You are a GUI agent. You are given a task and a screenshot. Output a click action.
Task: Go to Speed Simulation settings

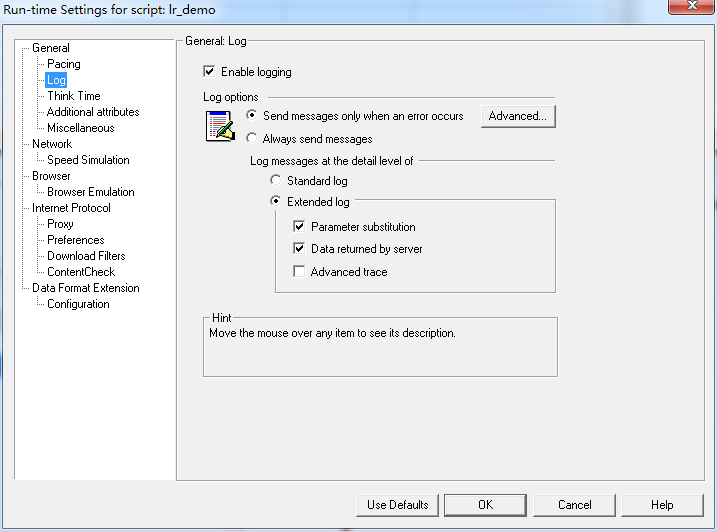point(88,160)
